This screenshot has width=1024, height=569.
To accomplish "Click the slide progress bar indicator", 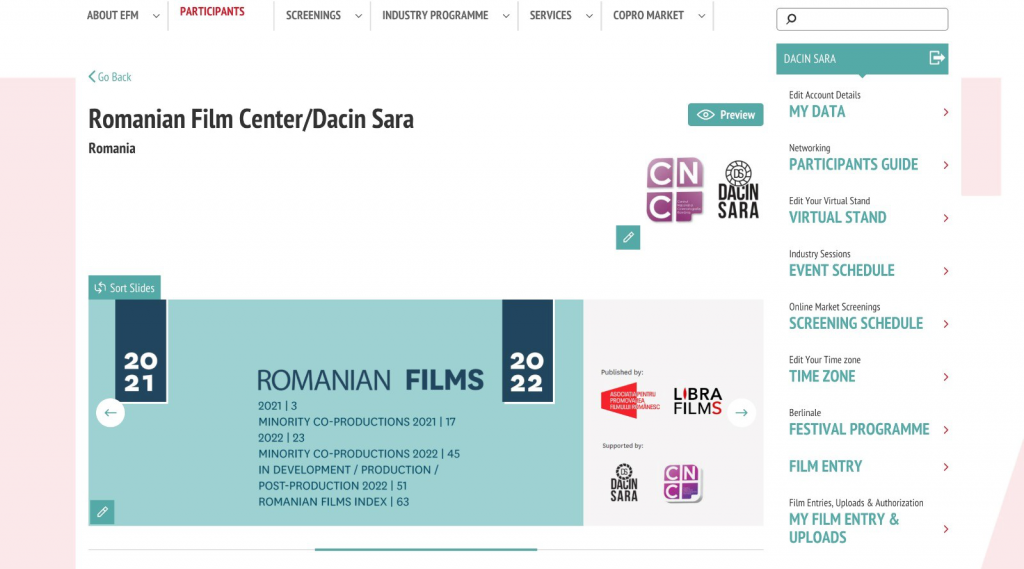I will pyautogui.click(x=426, y=550).
